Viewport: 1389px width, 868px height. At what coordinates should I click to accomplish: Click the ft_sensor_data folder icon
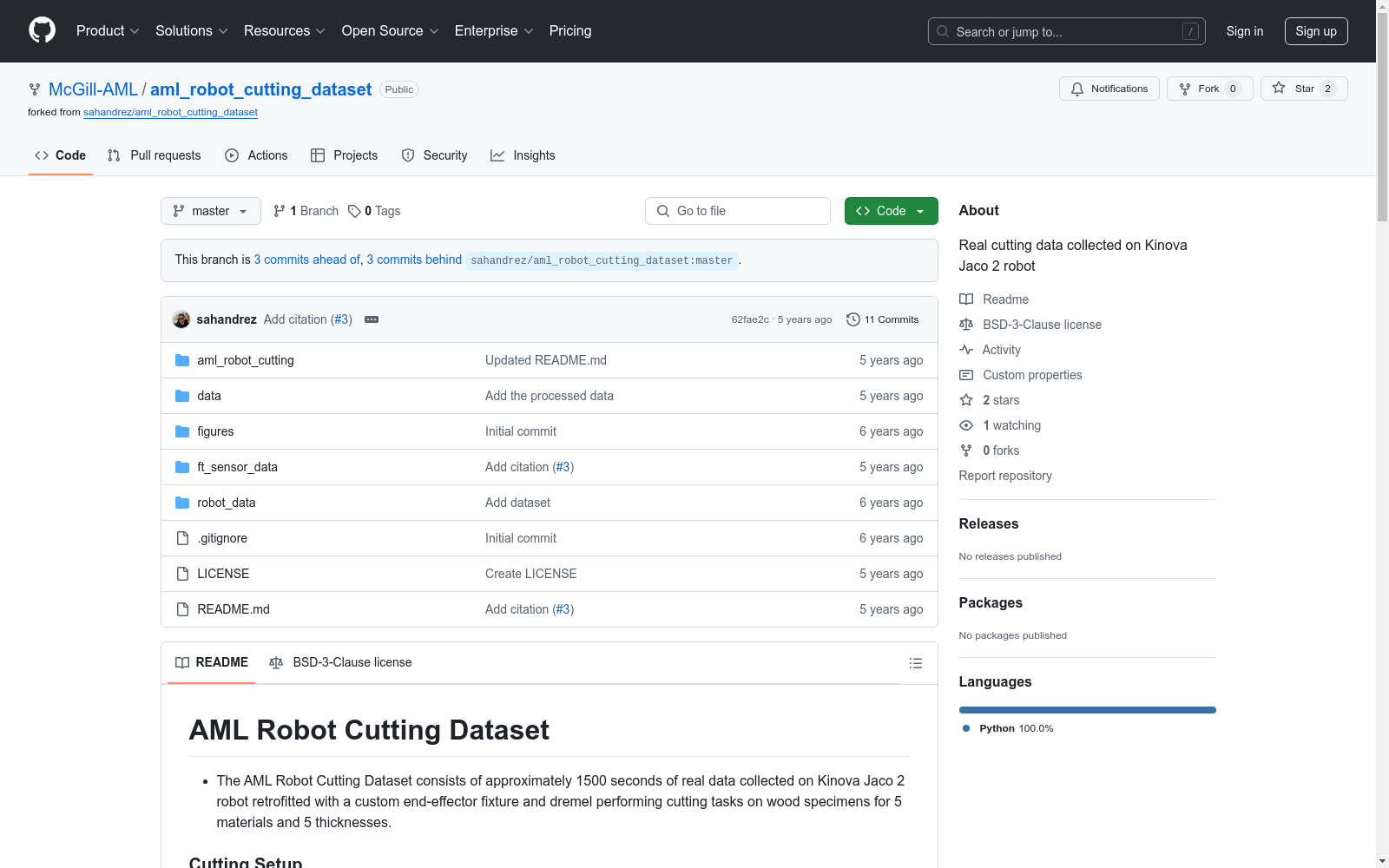pyautogui.click(x=182, y=467)
